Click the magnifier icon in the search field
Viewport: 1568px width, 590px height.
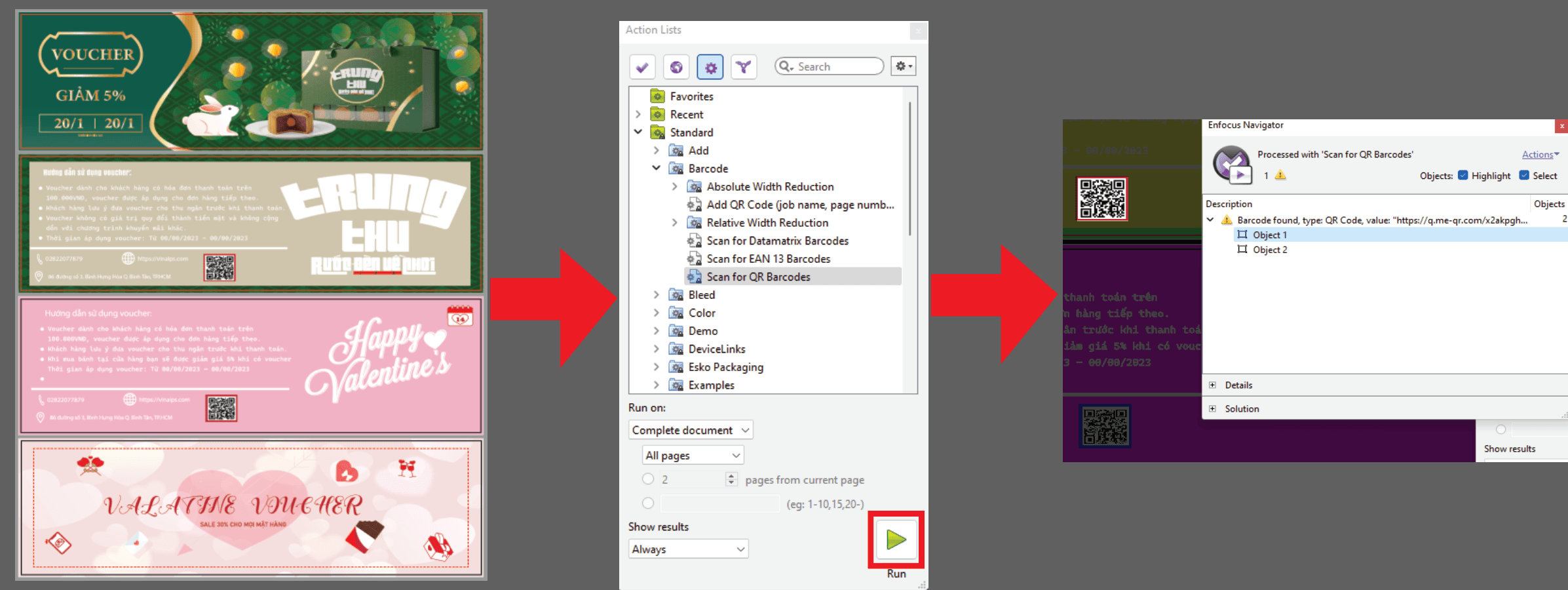coord(786,66)
